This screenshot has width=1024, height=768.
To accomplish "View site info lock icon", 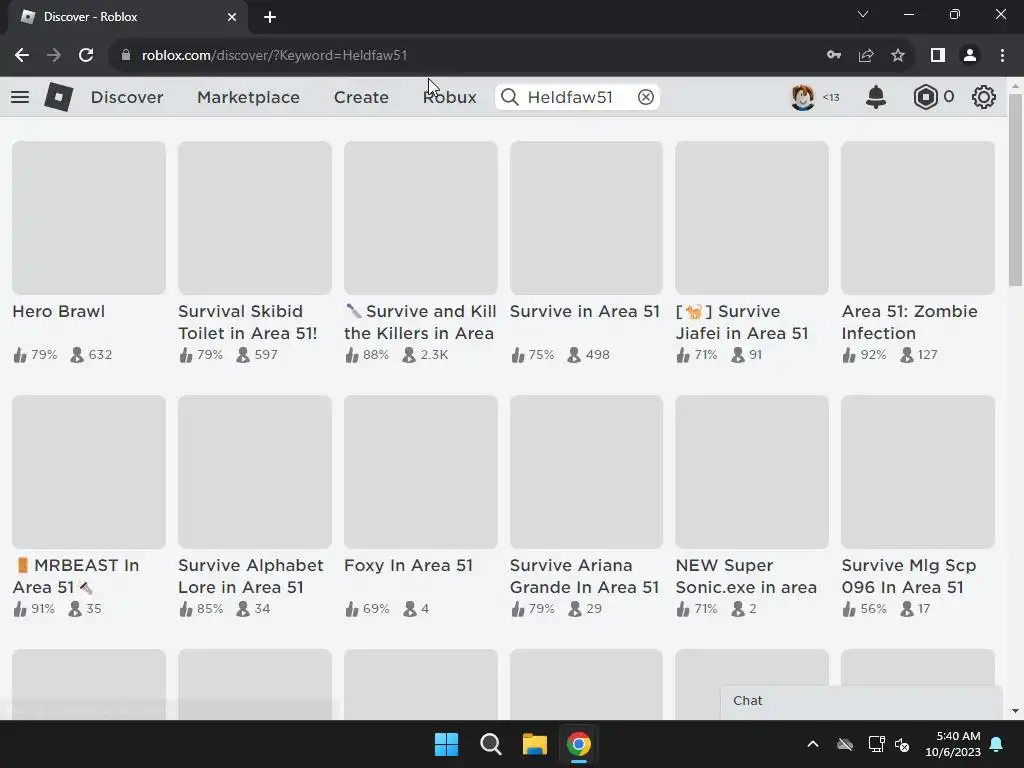I will pyautogui.click(x=126, y=56).
